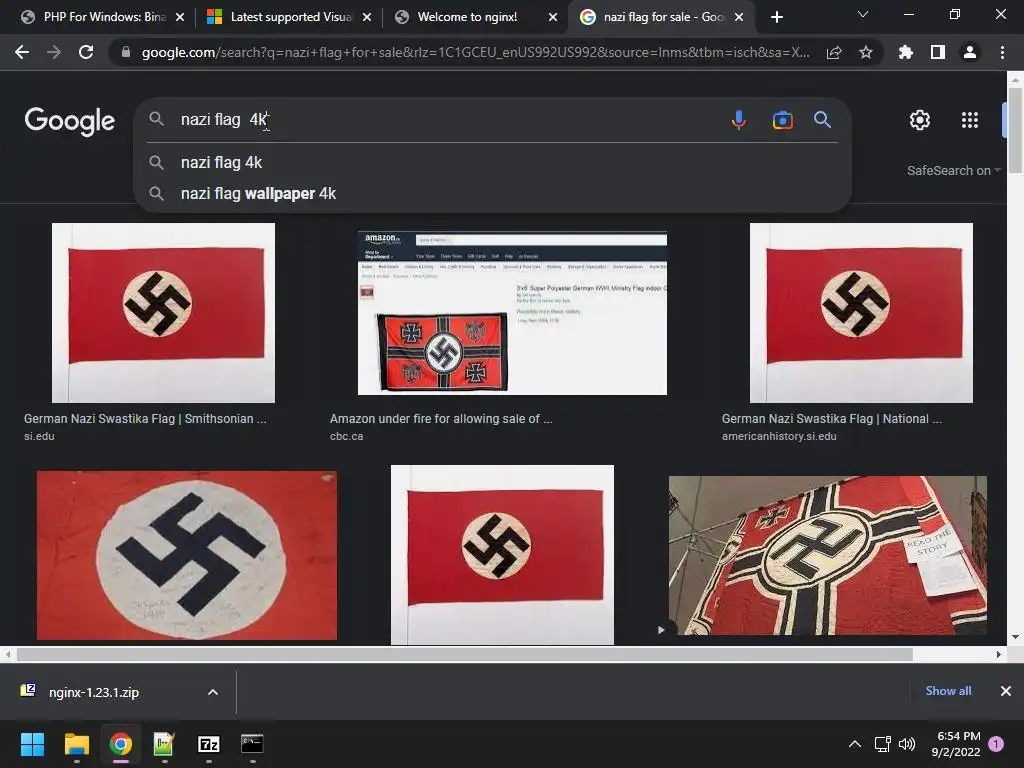Click the scrollbar right arrow
The width and height of the screenshot is (1024, 768).
pyautogui.click(x=999, y=654)
